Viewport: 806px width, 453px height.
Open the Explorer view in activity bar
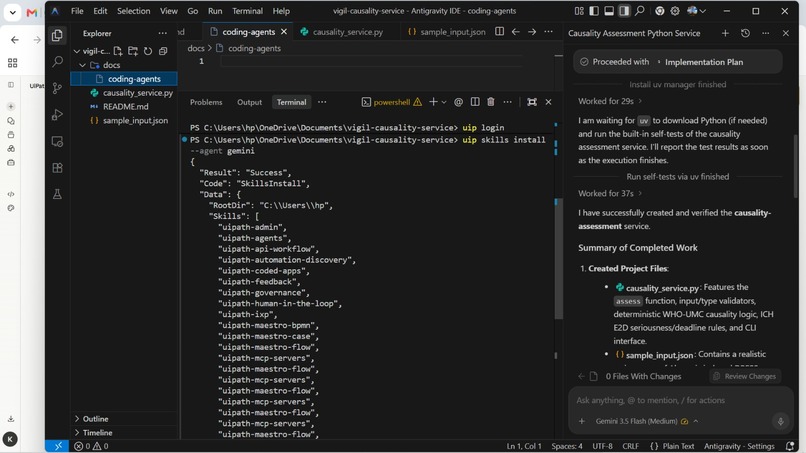tap(57, 35)
